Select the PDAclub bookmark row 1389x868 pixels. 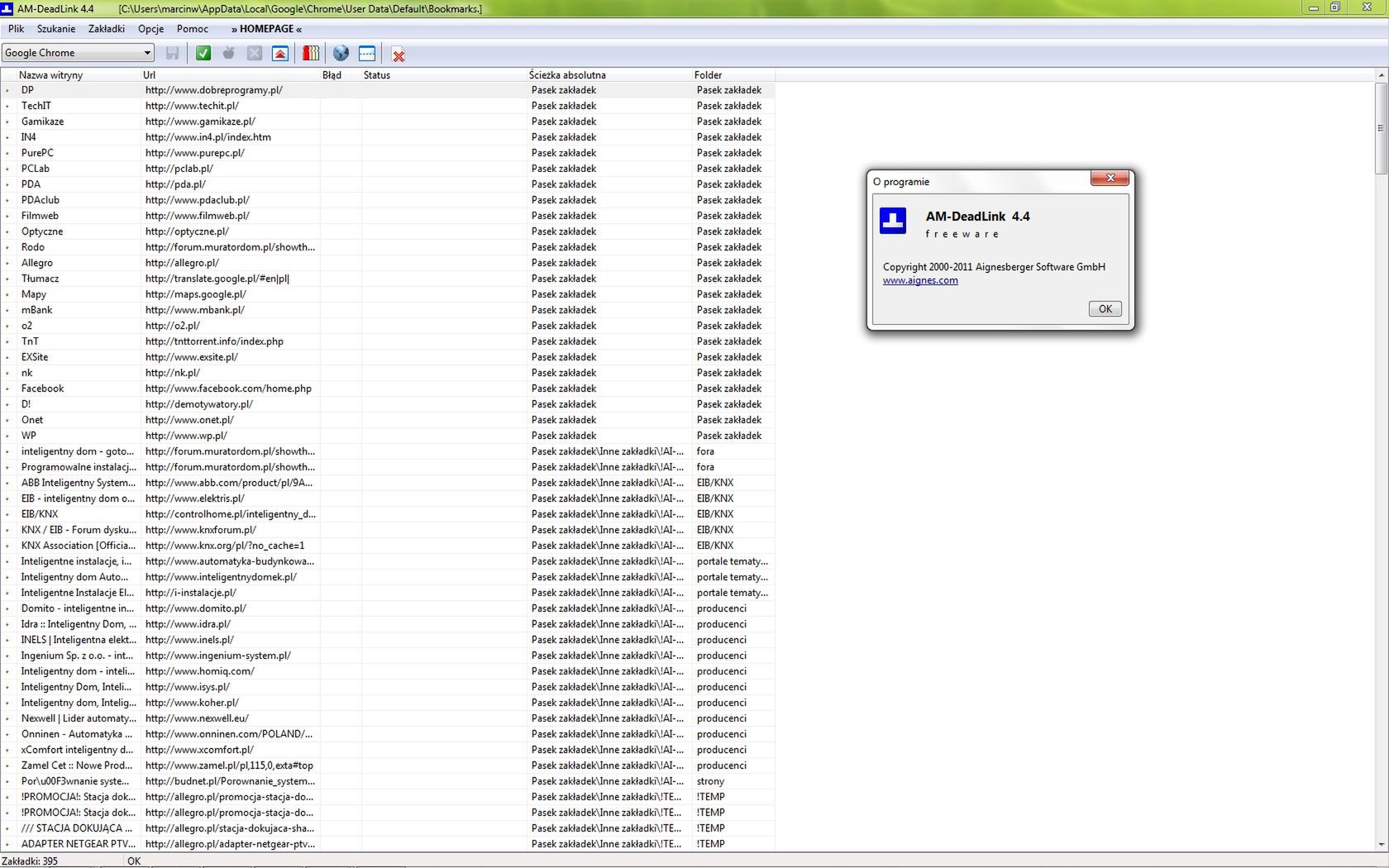389,200
